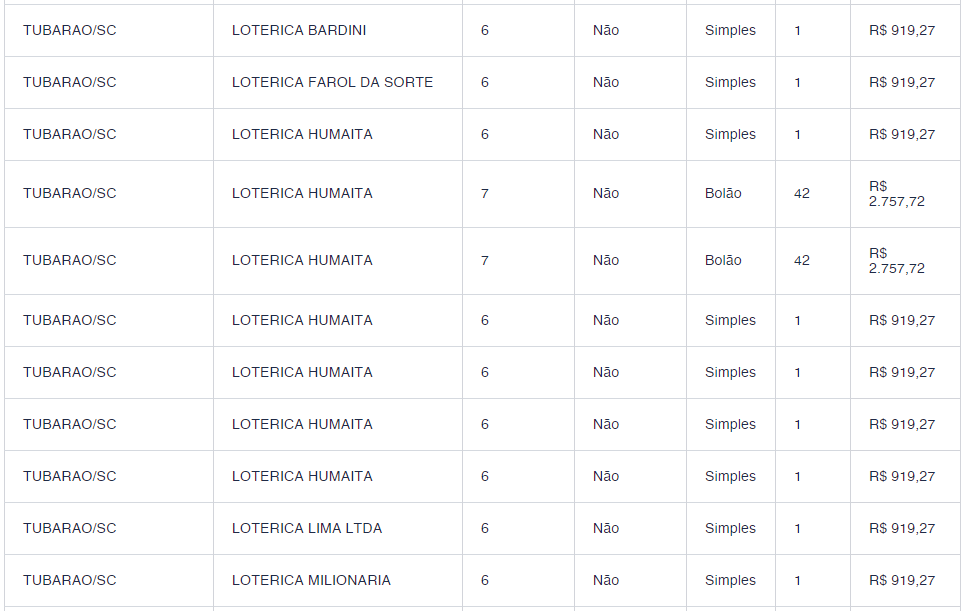
Task: Click the prize amount in LOTERICA BARDINI row
Action: tap(902, 31)
